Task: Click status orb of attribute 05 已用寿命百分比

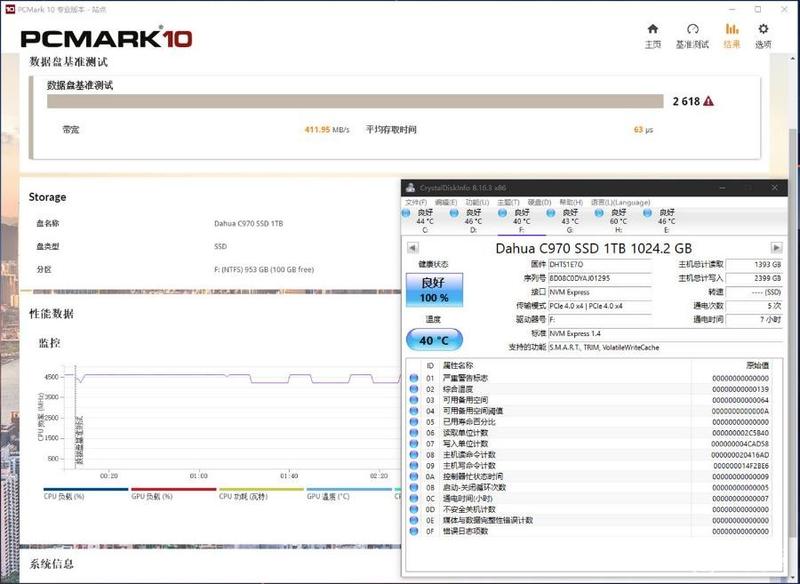Action: pos(414,422)
